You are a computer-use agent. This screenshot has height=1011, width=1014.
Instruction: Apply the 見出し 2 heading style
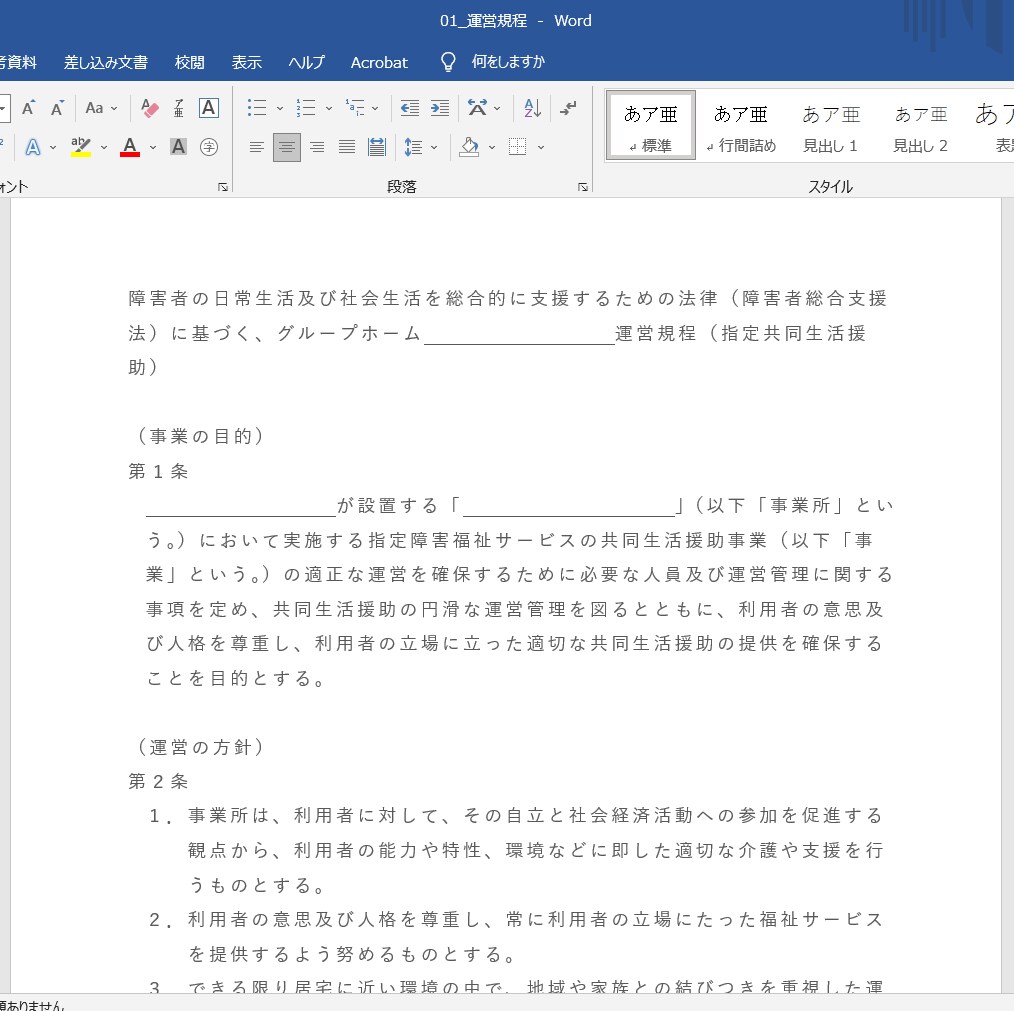pos(920,125)
